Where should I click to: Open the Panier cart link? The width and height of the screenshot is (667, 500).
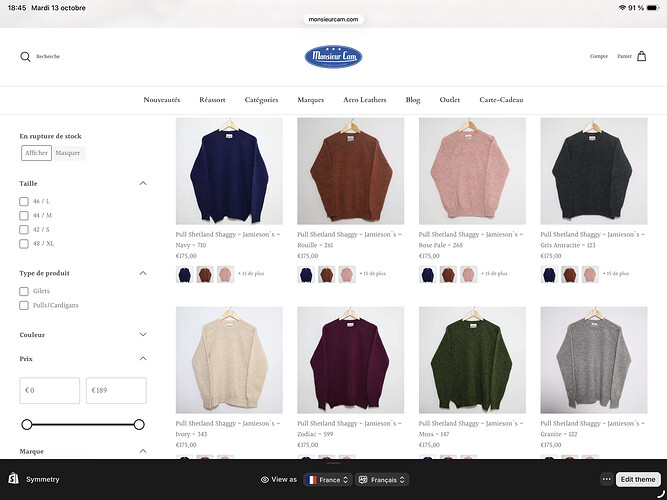[x=624, y=56]
